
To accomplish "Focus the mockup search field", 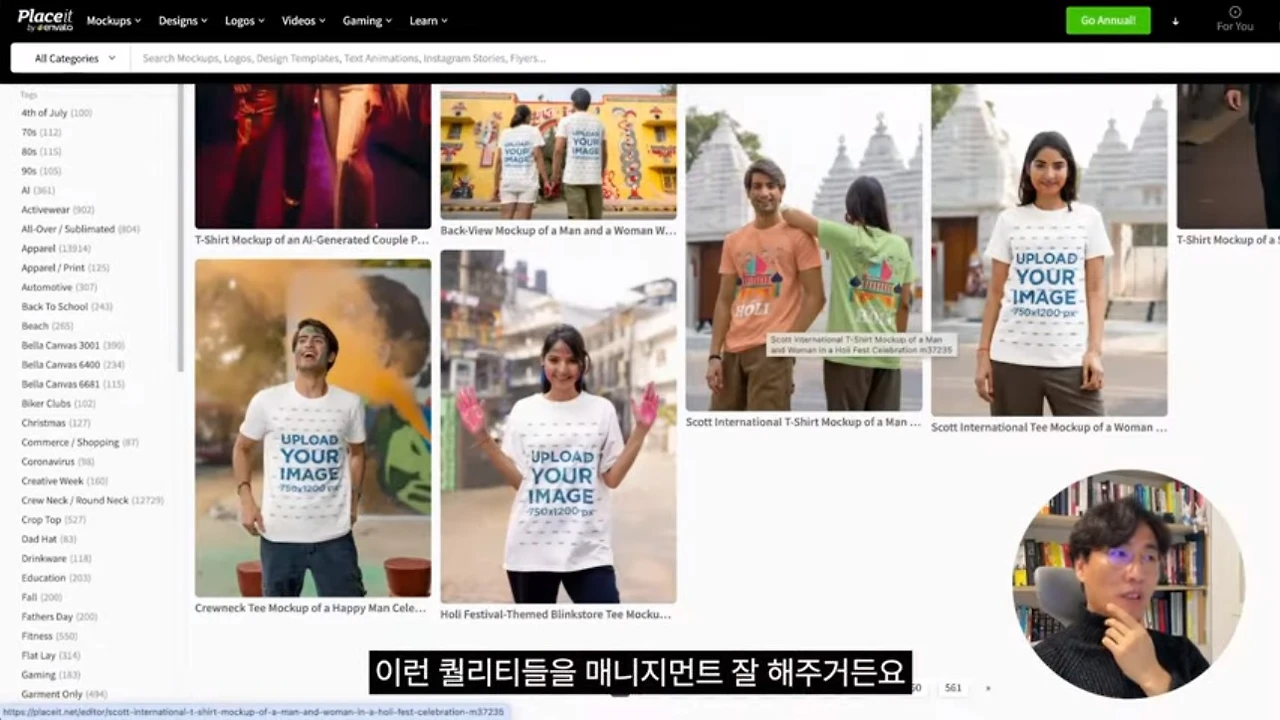I will [705, 58].
